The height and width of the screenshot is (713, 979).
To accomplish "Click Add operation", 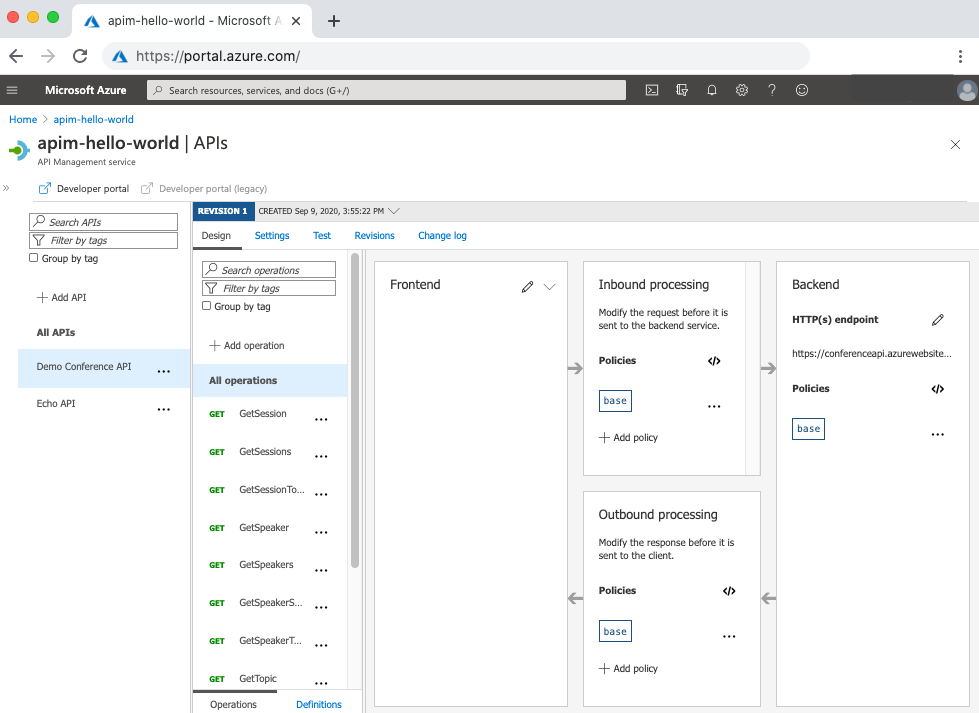I will click(247, 345).
